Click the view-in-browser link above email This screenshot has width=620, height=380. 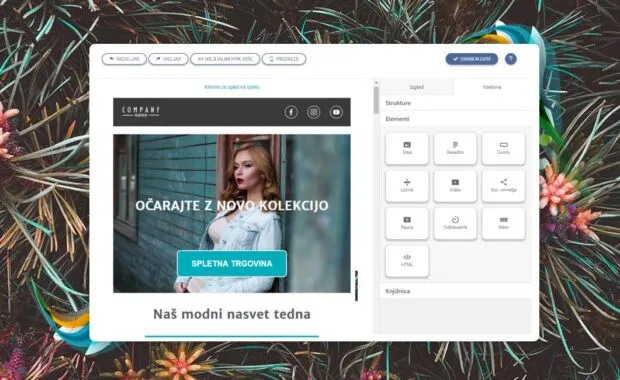(x=232, y=87)
